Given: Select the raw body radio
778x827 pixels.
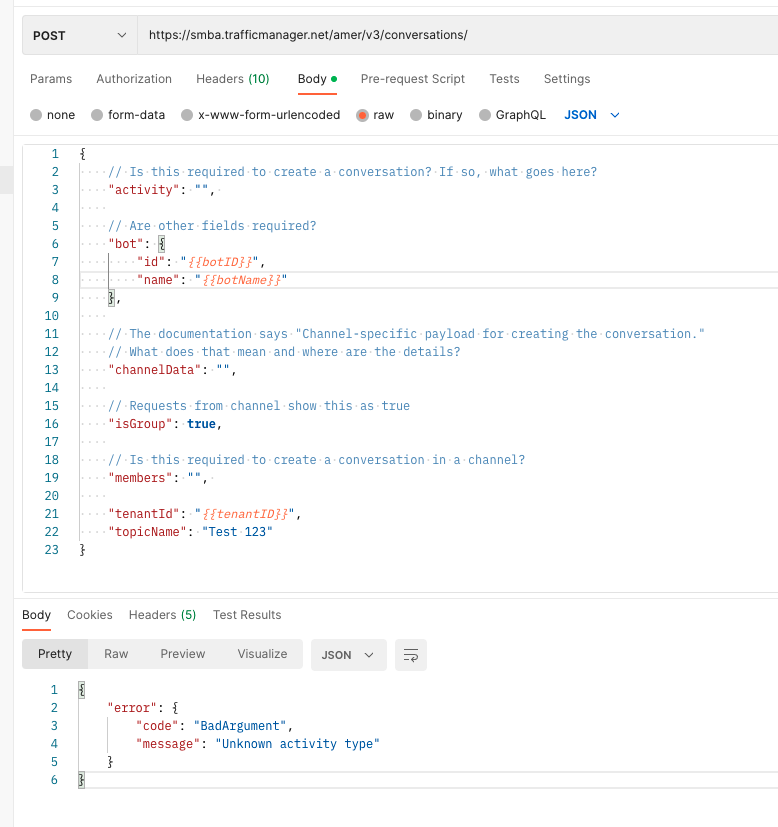Looking at the screenshot, I should [x=362, y=115].
